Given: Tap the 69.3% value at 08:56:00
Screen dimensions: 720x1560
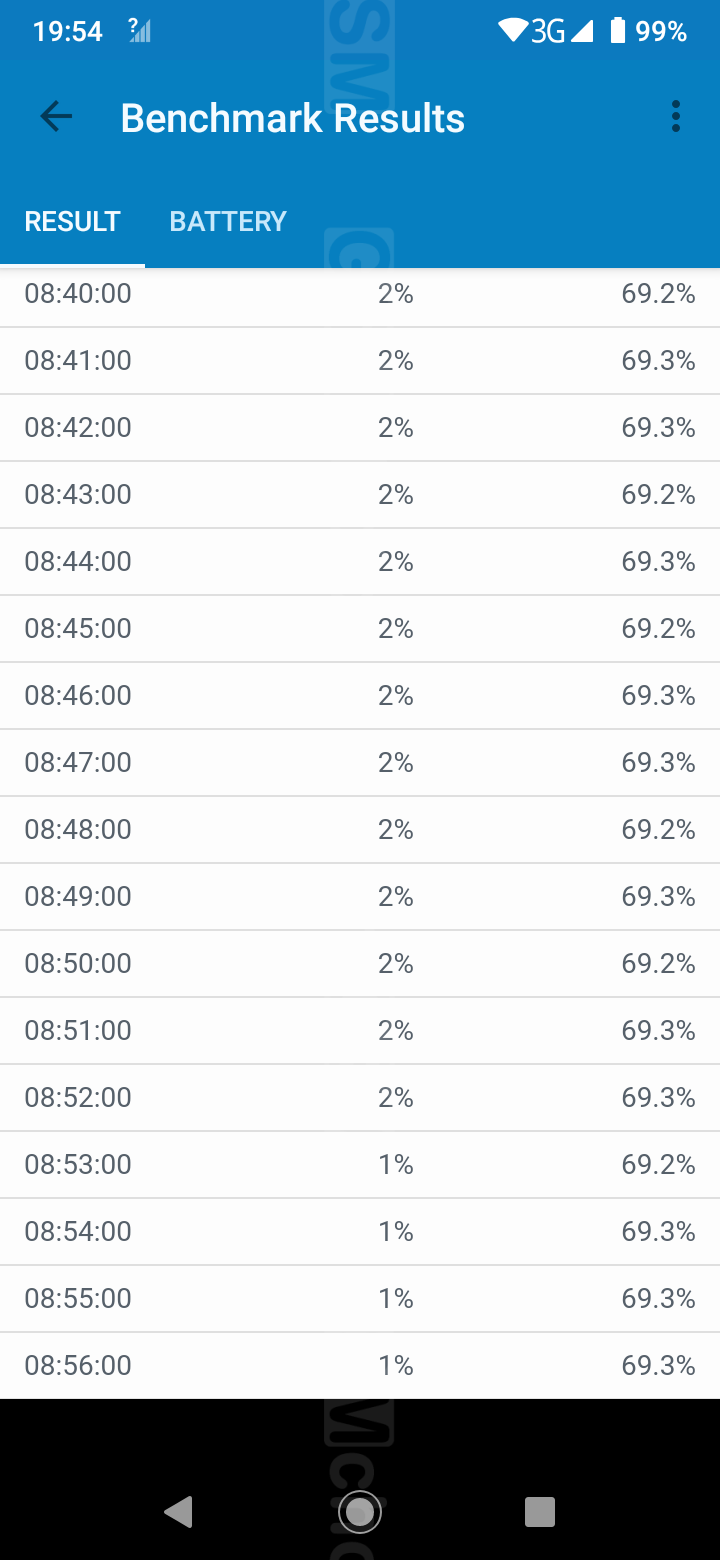Looking at the screenshot, I should (658, 1365).
